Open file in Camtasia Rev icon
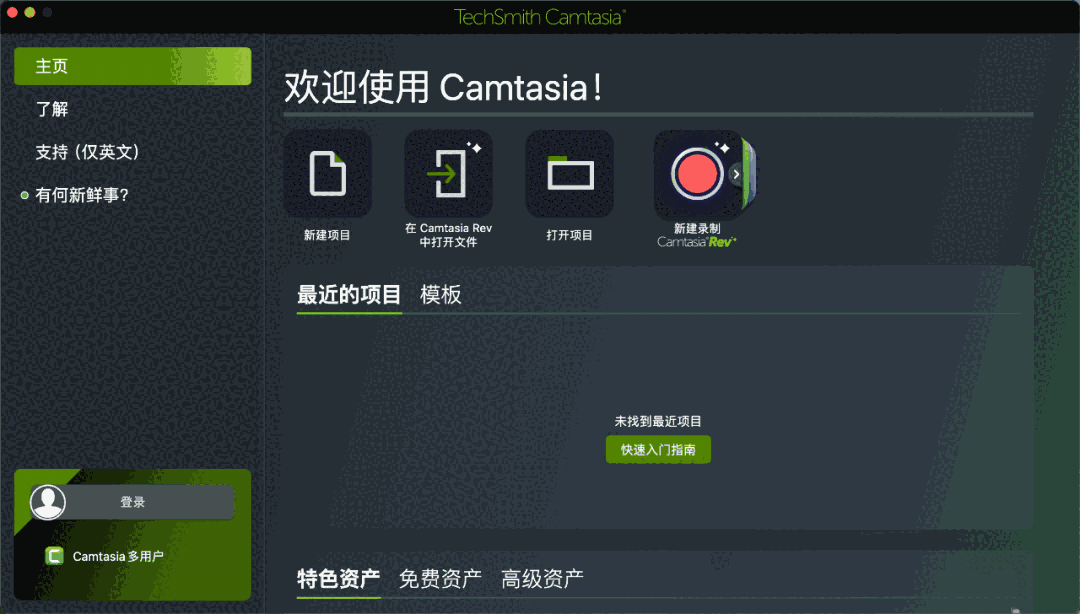 pos(448,174)
